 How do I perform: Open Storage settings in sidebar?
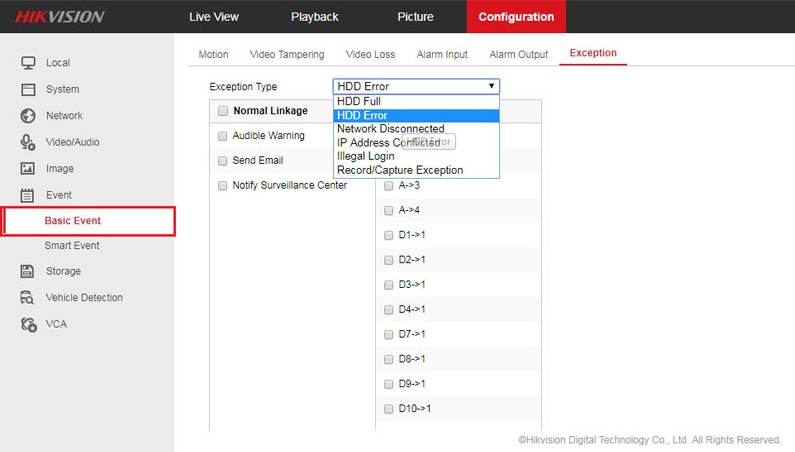[x=63, y=271]
